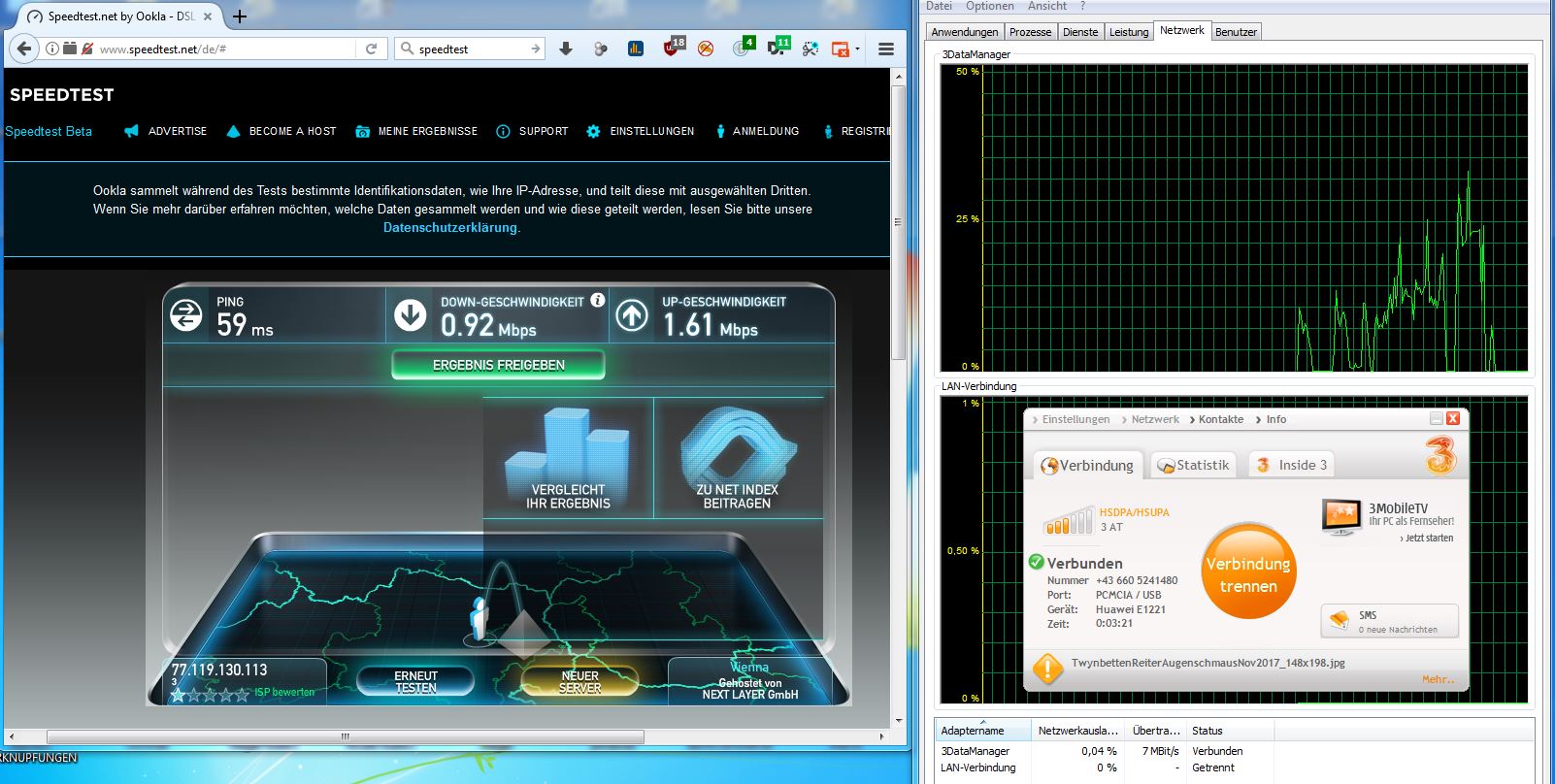This screenshot has height=784, width=1555.
Task: Click the blue bar chart extension icon
Action: point(636,49)
